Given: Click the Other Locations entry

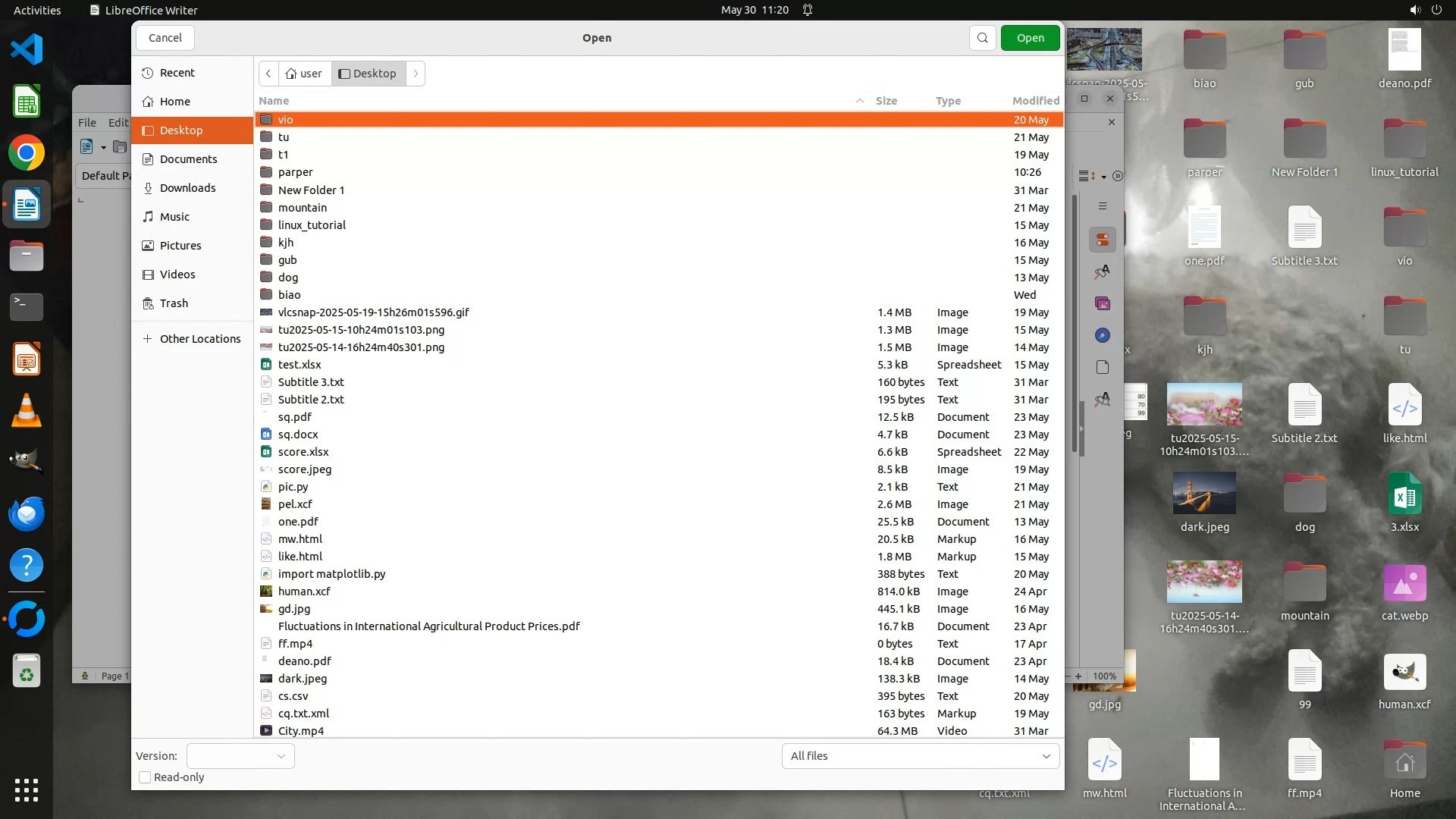Looking at the screenshot, I should 199,339.
